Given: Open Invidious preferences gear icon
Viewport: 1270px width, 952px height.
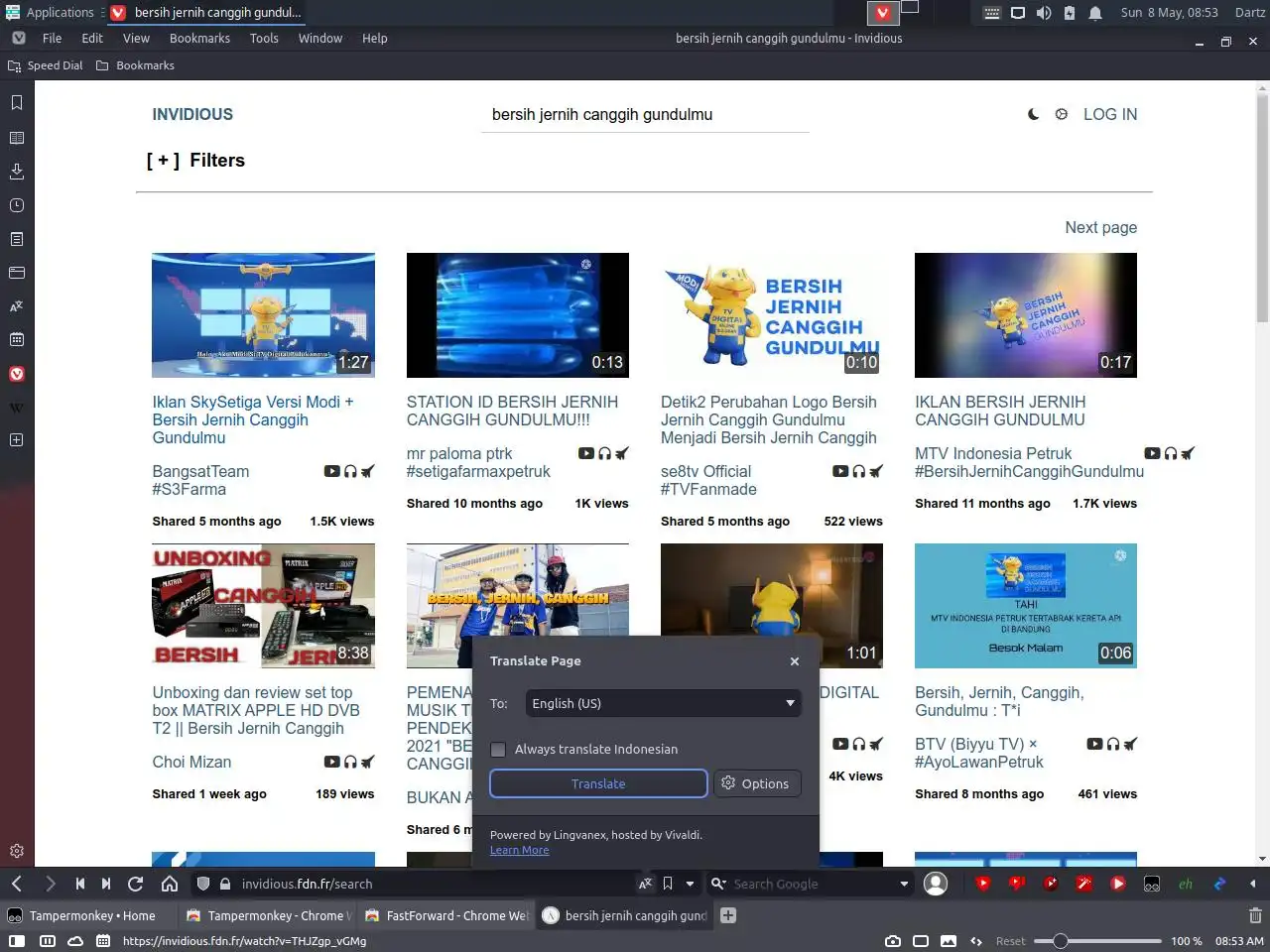Looking at the screenshot, I should [x=1062, y=114].
